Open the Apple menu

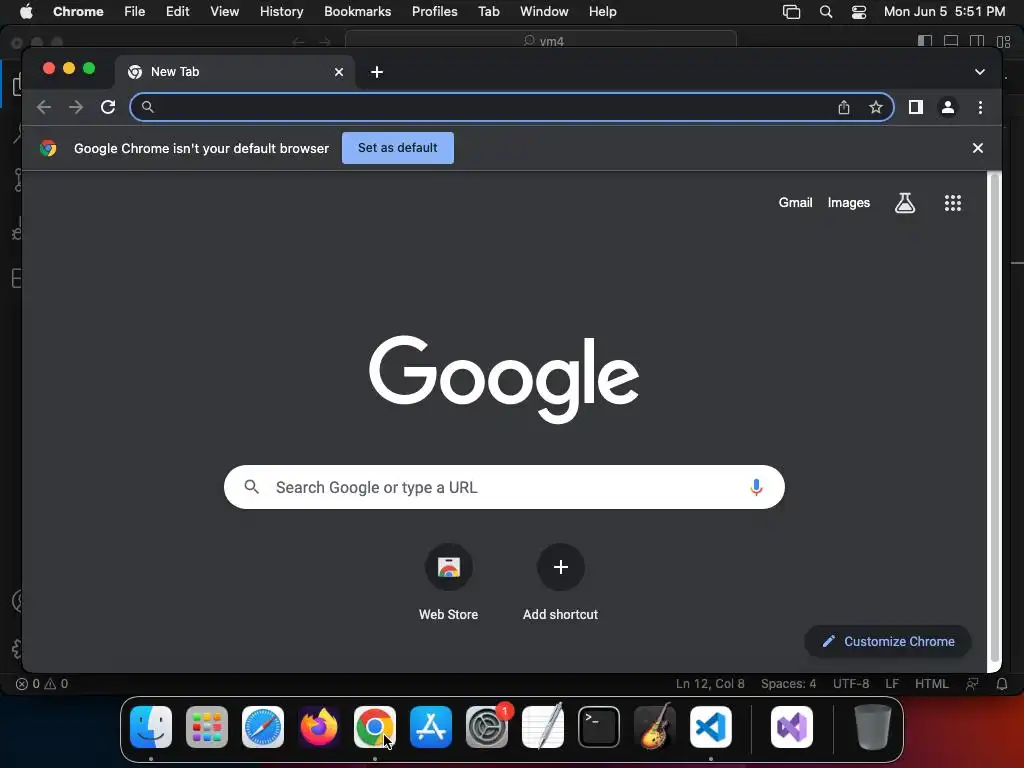(x=26, y=12)
